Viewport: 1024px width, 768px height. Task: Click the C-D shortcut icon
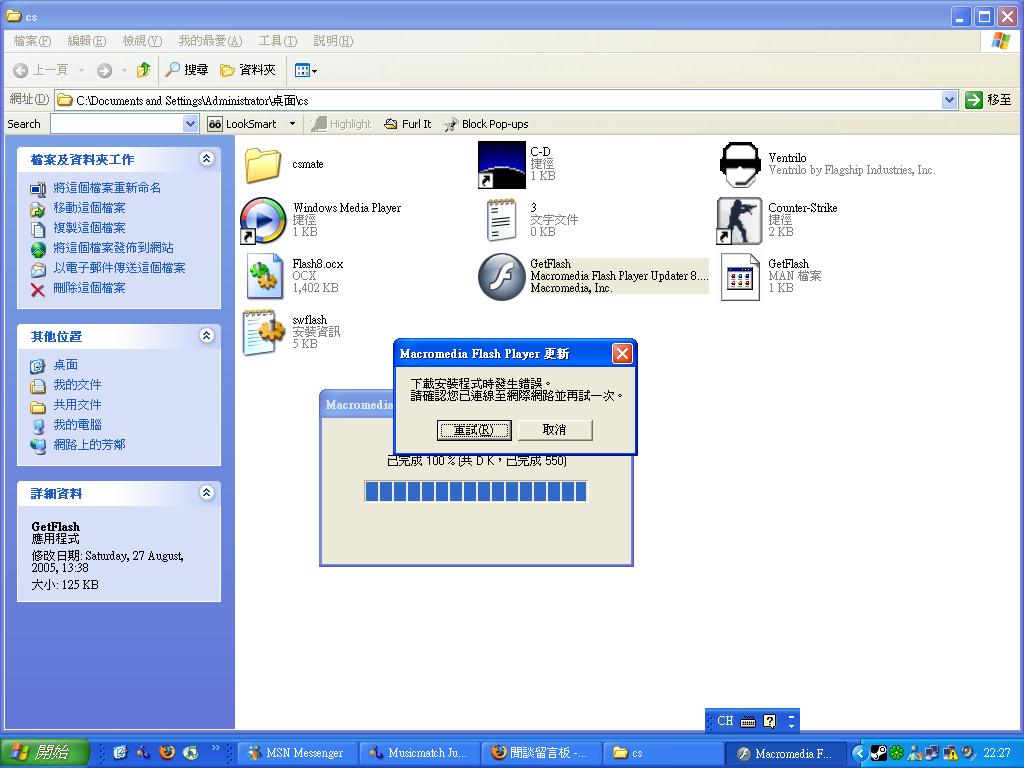click(x=501, y=165)
